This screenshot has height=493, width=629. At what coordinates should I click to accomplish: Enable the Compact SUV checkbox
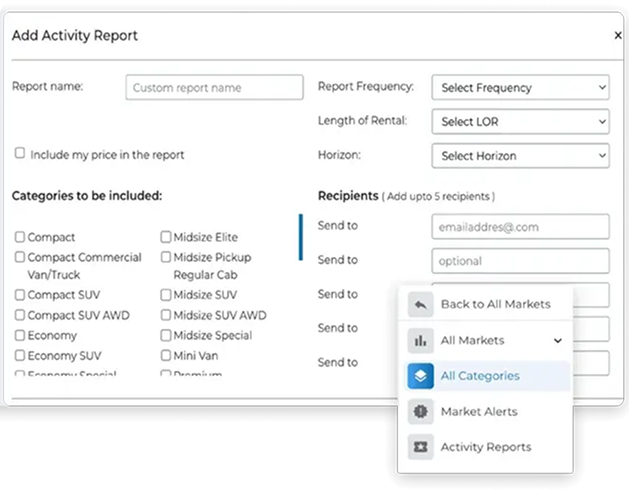pos(20,295)
